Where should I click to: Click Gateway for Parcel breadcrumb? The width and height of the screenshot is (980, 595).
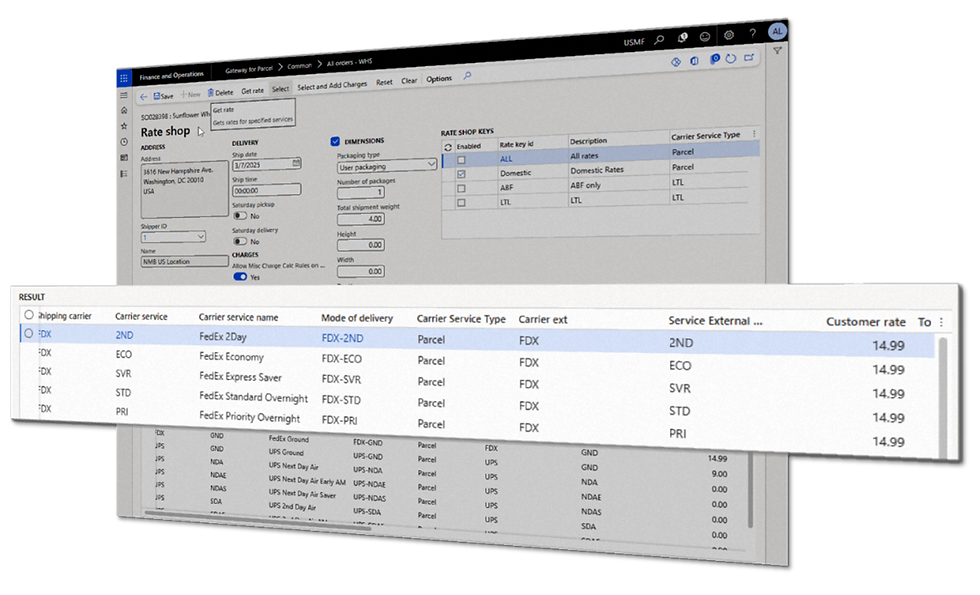[249, 69]
